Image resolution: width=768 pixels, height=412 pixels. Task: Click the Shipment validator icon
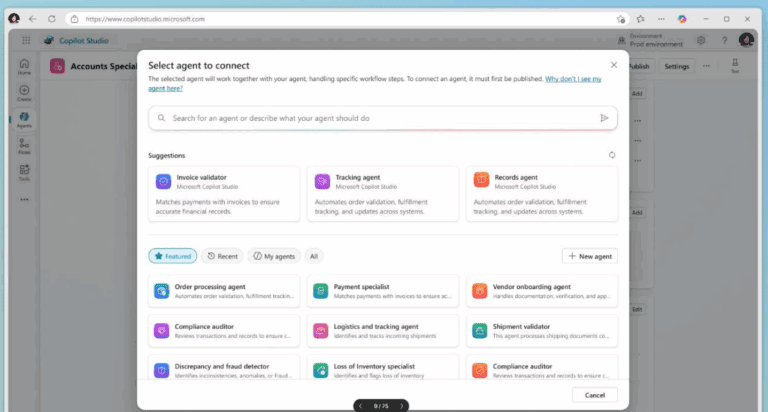(480, 331)
